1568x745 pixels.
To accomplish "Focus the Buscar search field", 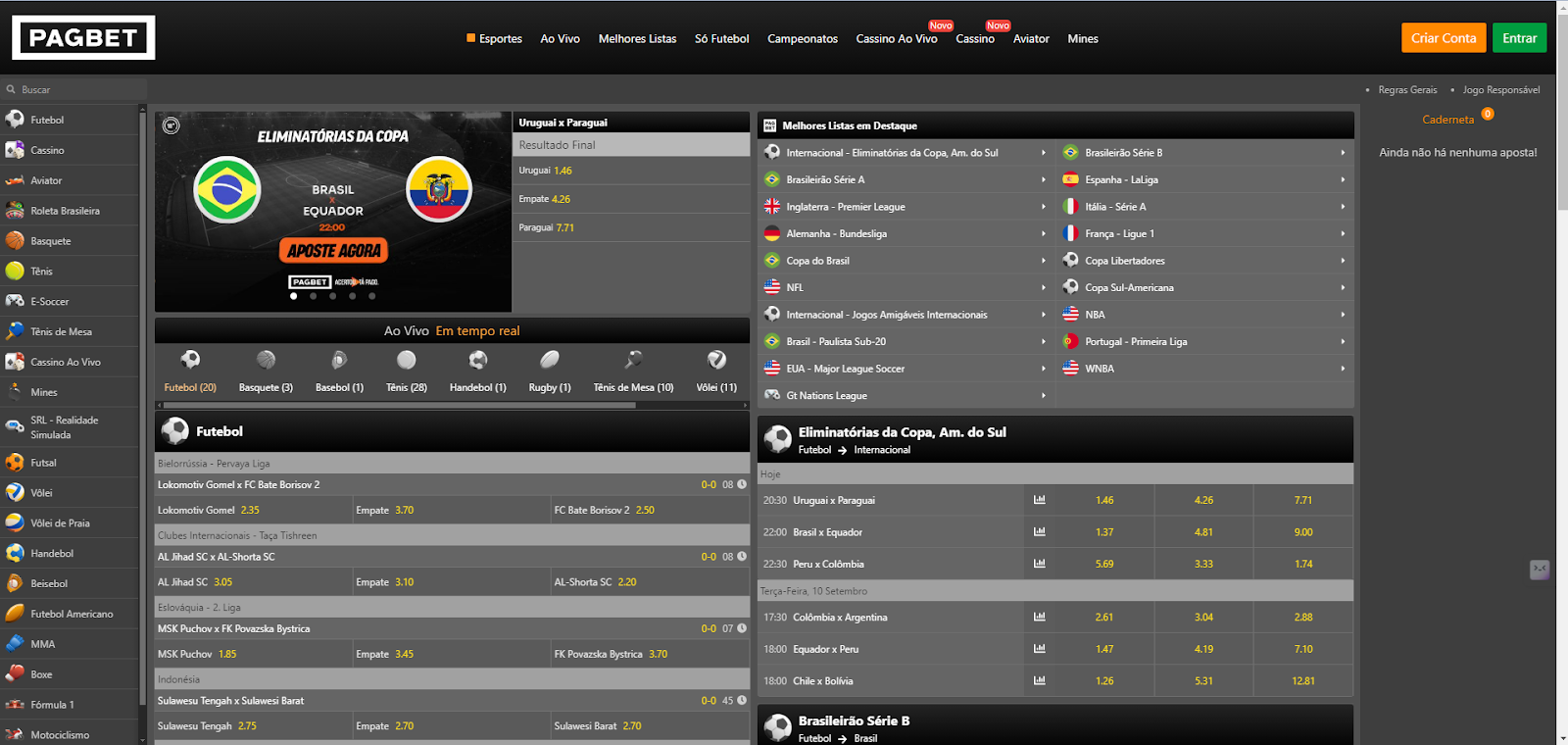I will coord(73,89).
